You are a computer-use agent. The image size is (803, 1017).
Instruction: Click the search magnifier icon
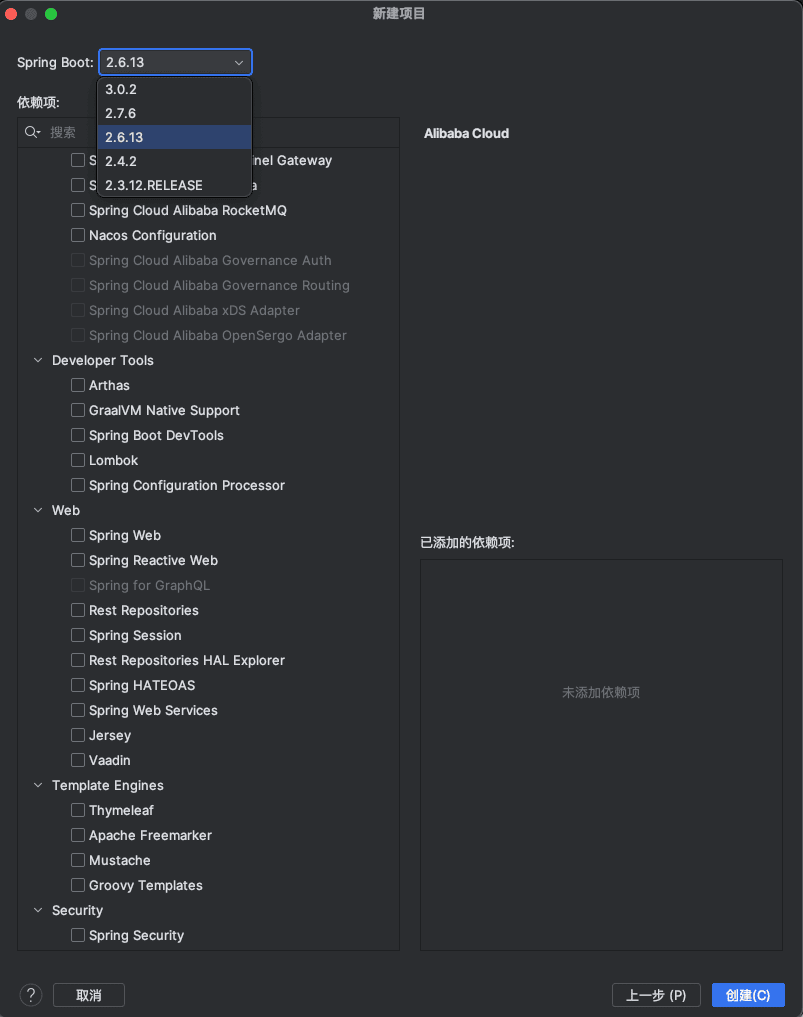coord(32,132)
